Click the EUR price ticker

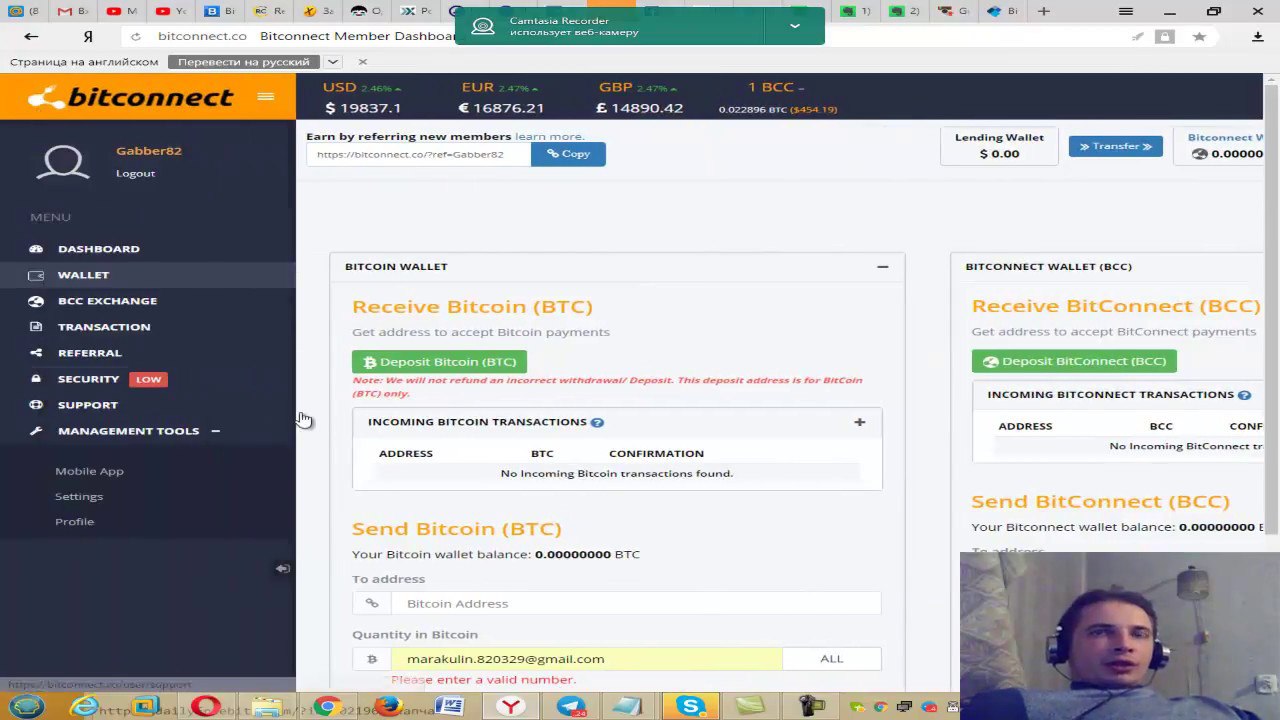(501, 97)
